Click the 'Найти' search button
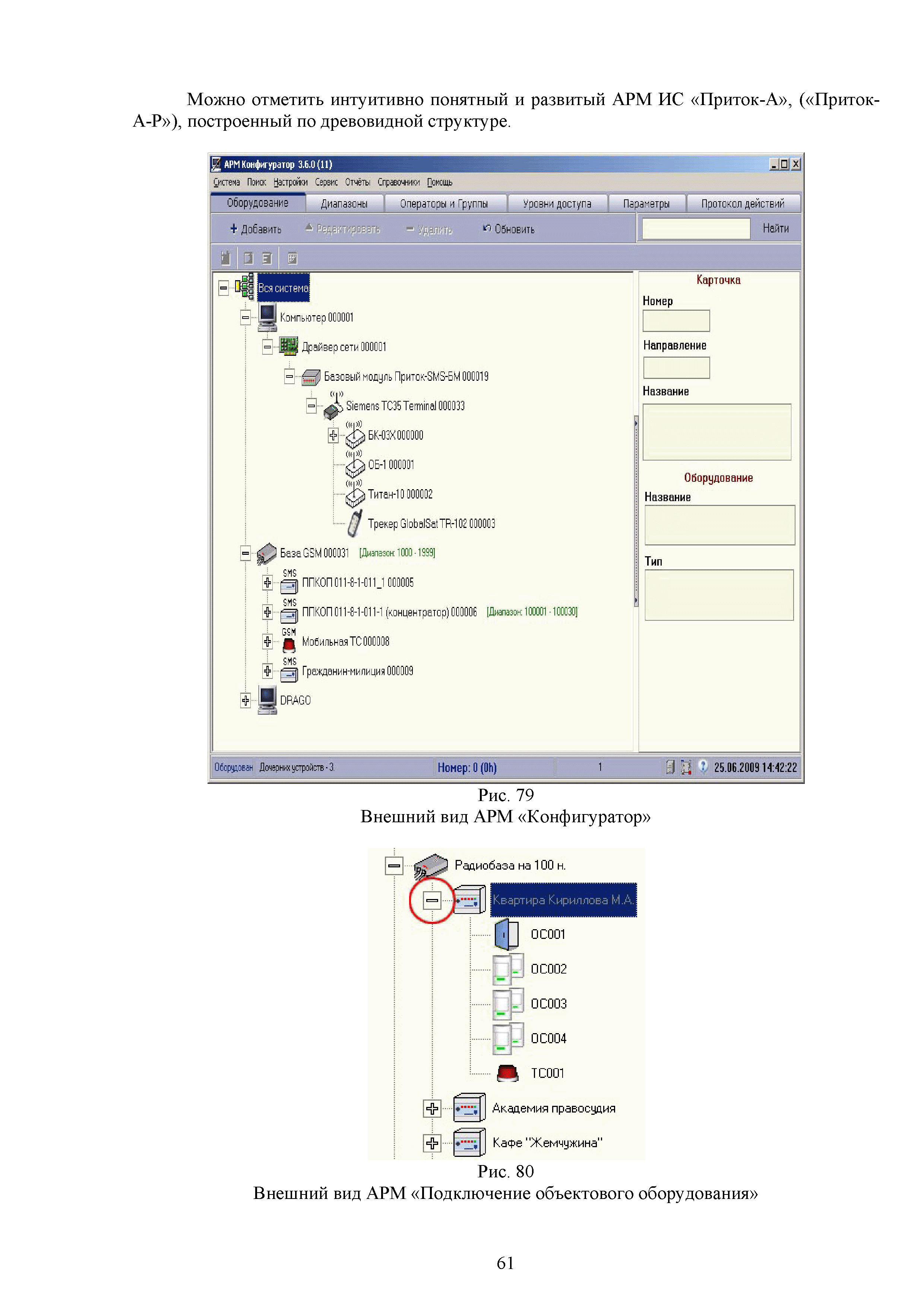924x1307 pixels. (x=776, y=228)
